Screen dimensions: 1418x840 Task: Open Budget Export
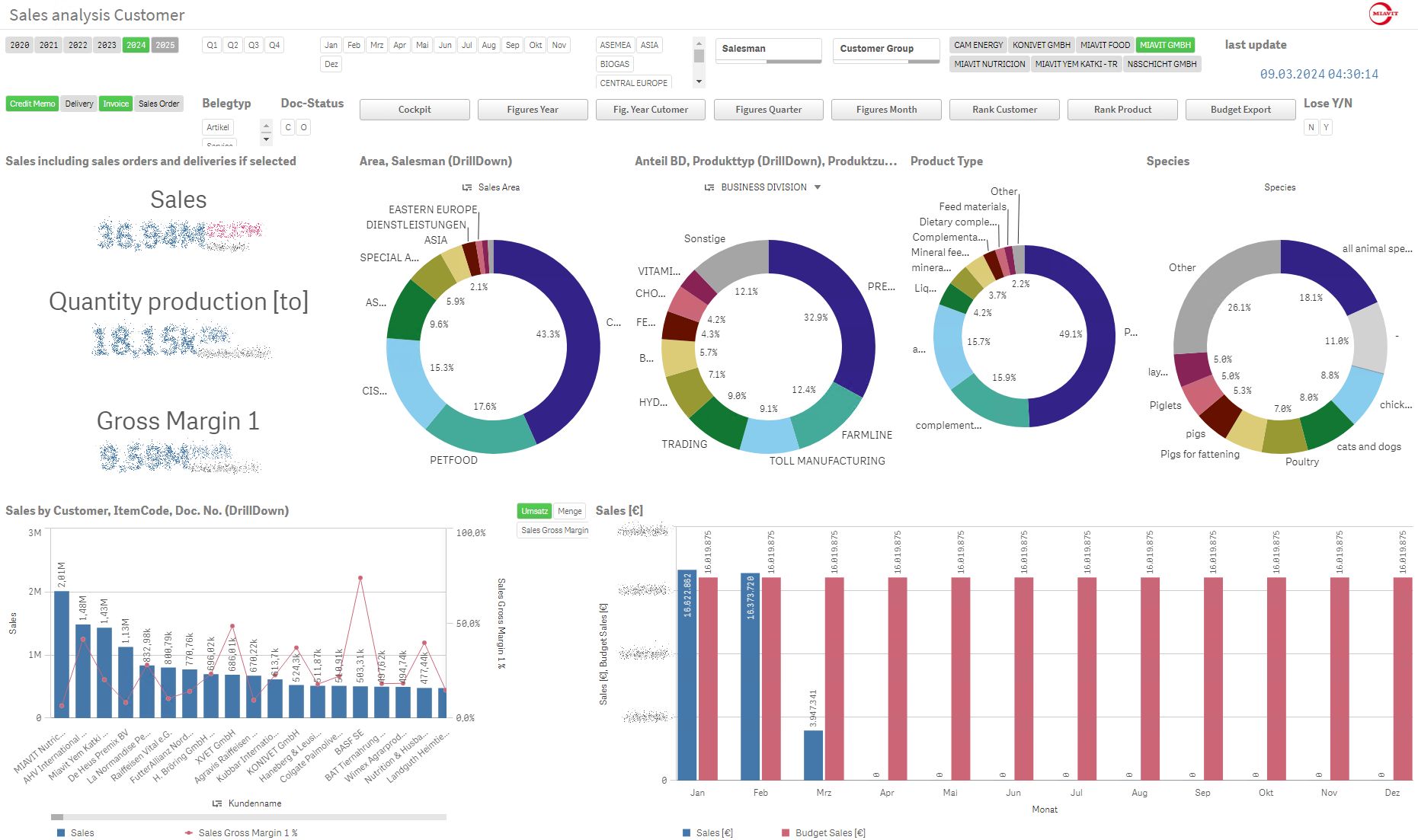click(x=1240, y=109)
